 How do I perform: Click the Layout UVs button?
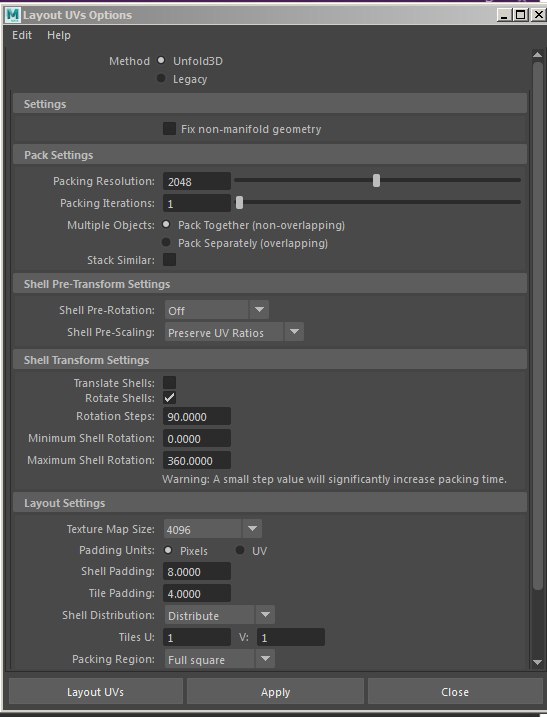pyautogui.click(x=96, y=691)
